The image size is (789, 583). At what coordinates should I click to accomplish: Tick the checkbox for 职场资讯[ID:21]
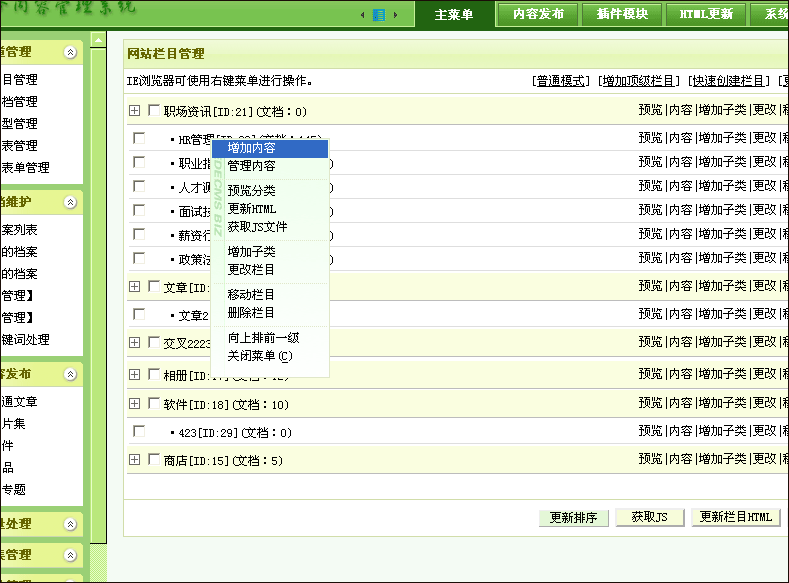pos(154,111)
